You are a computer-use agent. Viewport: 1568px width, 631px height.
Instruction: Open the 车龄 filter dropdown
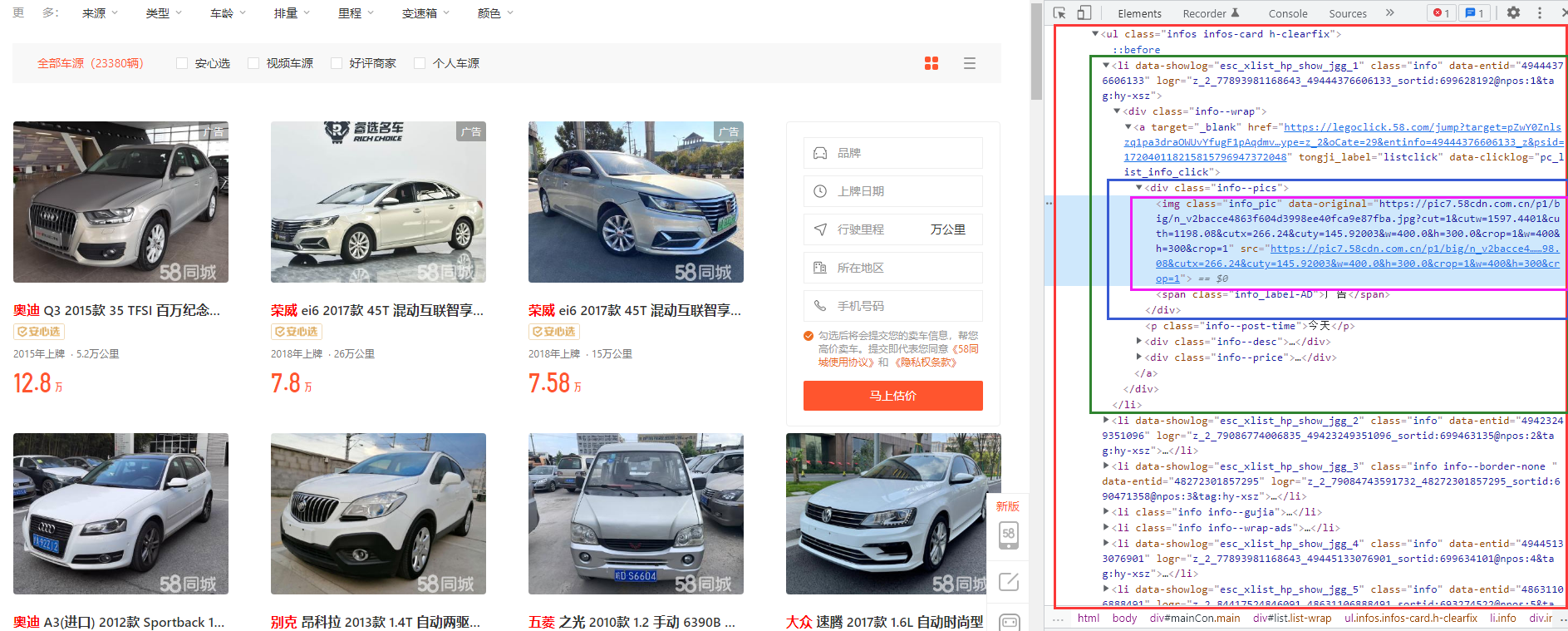(228, 13)
